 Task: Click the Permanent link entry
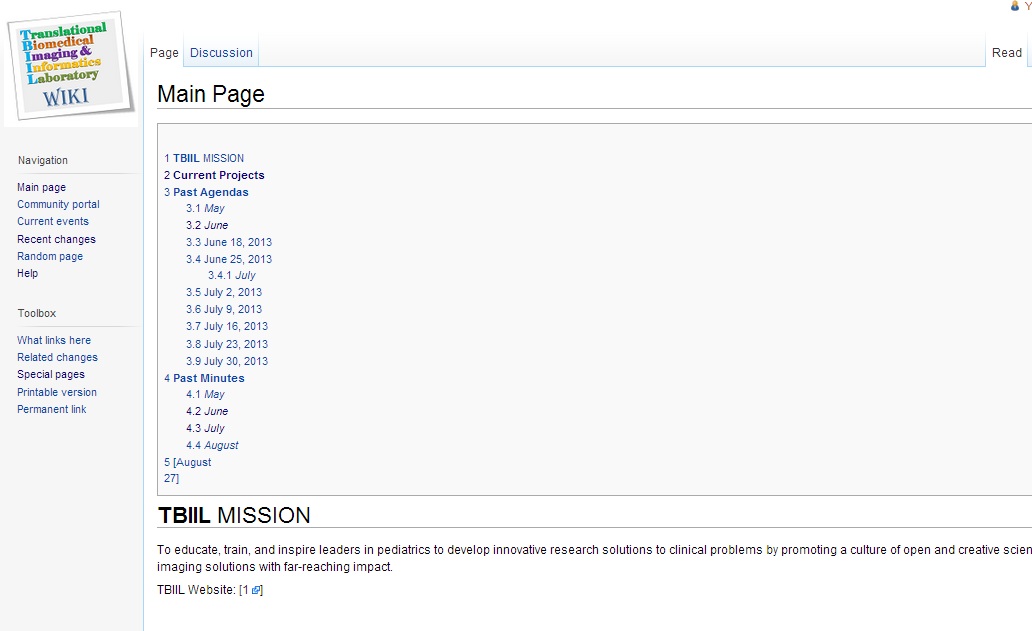tap(51, 409)
